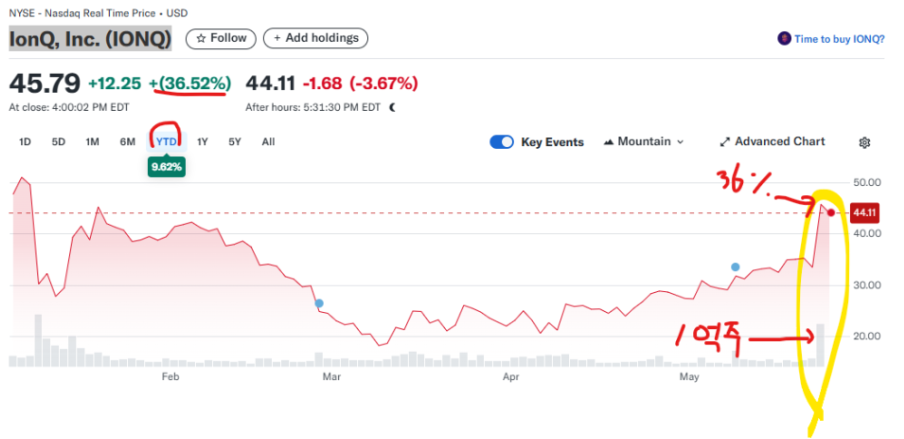This screenshot has width=904, height=439.
Task: Click the 9.62% YTD return badge
Action: coord(166,168)
